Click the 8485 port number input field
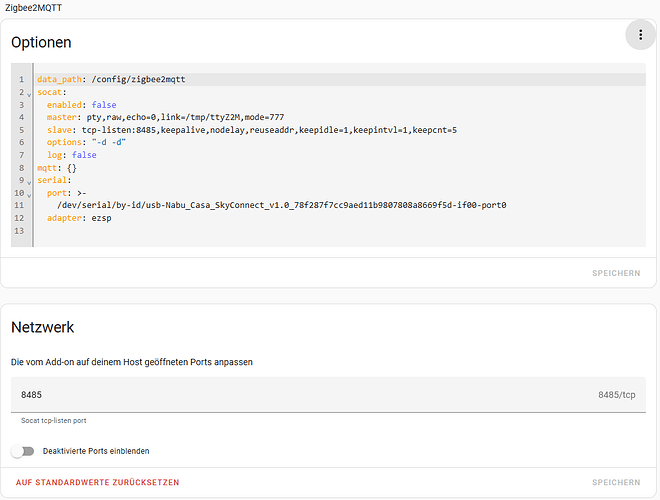The image size is (660, 500). pyautogui.click(x=300, y=395)
